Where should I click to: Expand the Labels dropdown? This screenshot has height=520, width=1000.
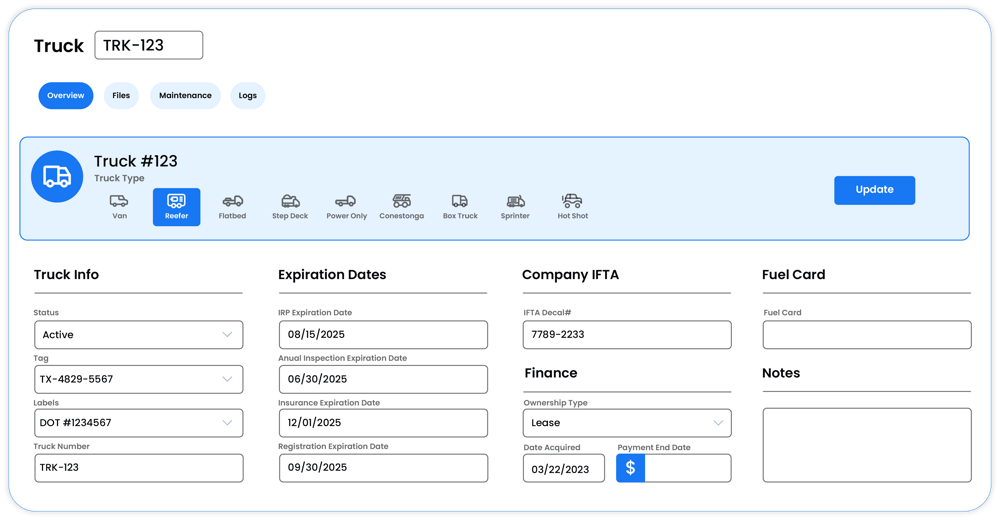pyautogui.click(x=138, y=423)
